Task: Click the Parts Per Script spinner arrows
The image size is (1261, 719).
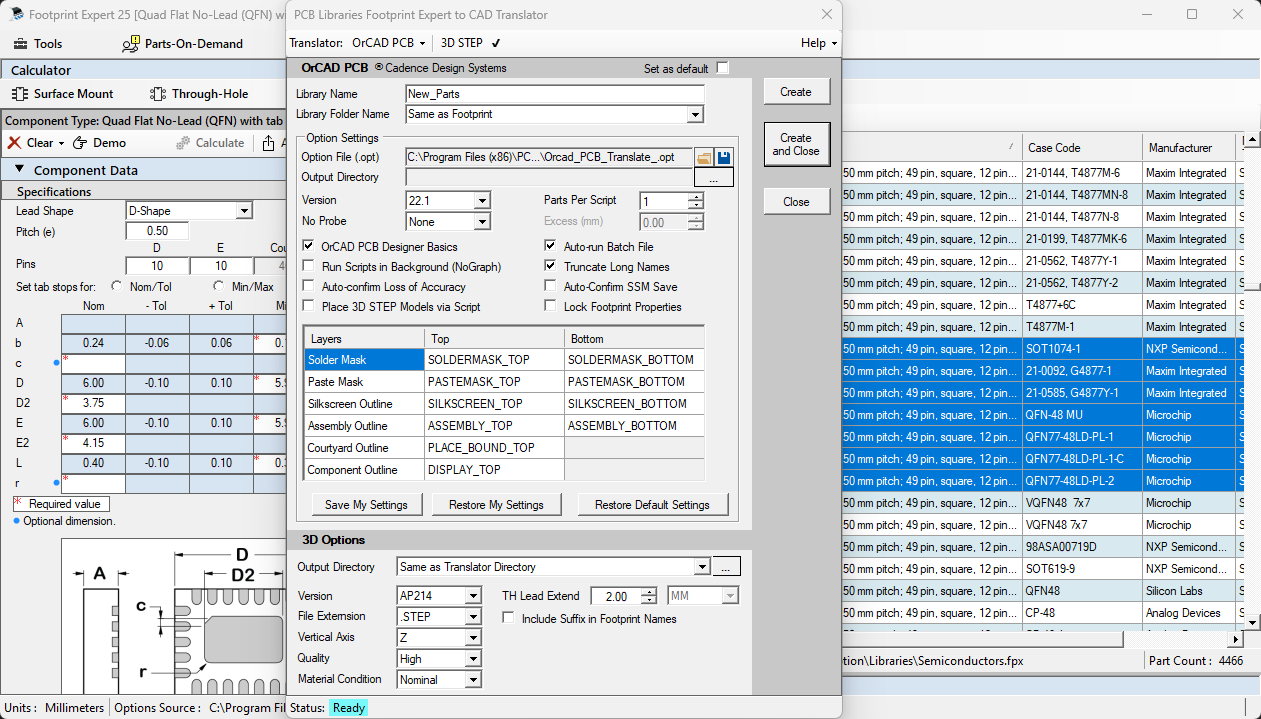Action: tap(696, 200)
